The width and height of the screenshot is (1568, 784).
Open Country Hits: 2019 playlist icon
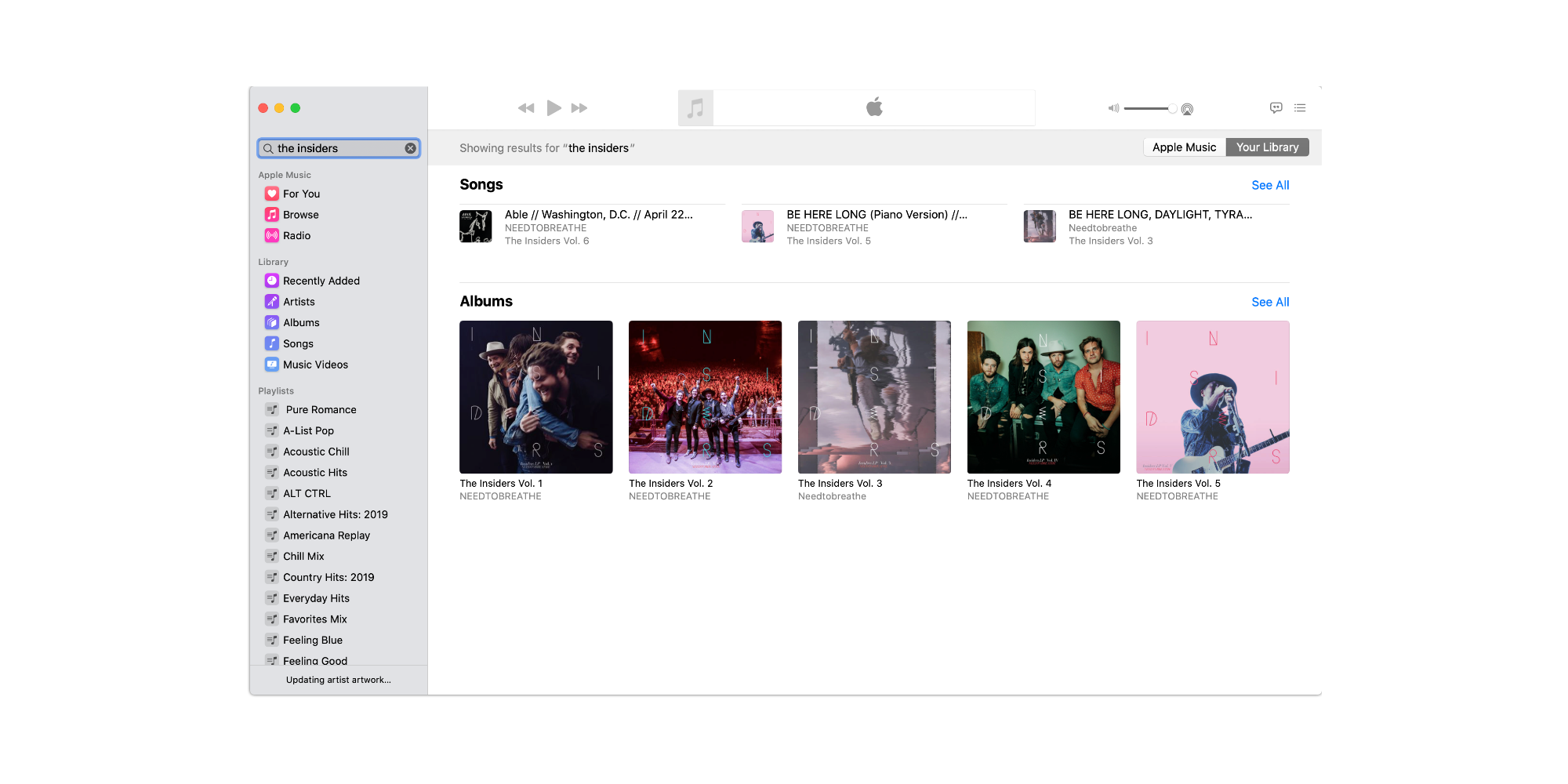click(x=272, y=577)
